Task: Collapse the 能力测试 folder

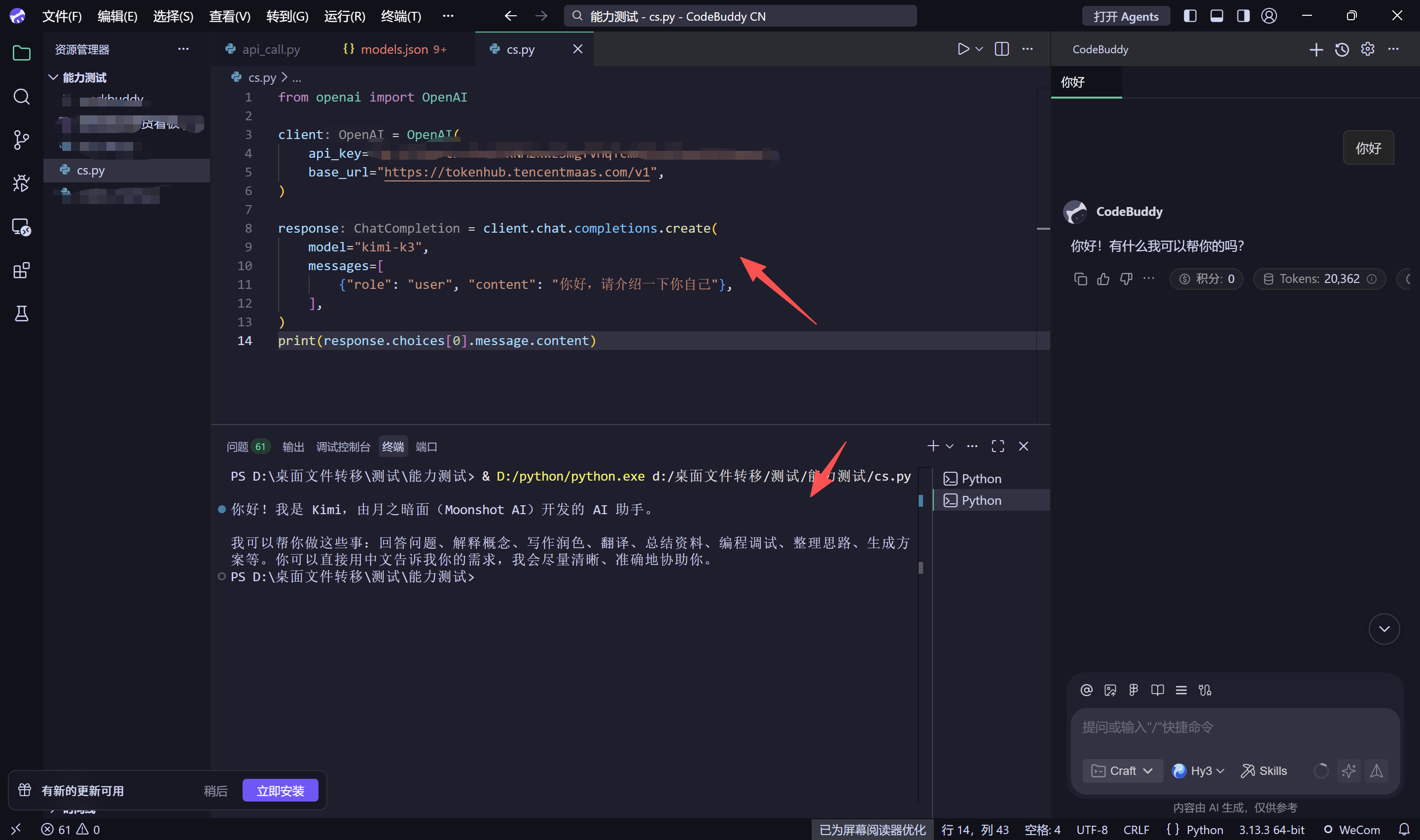Action: point(53,77)
